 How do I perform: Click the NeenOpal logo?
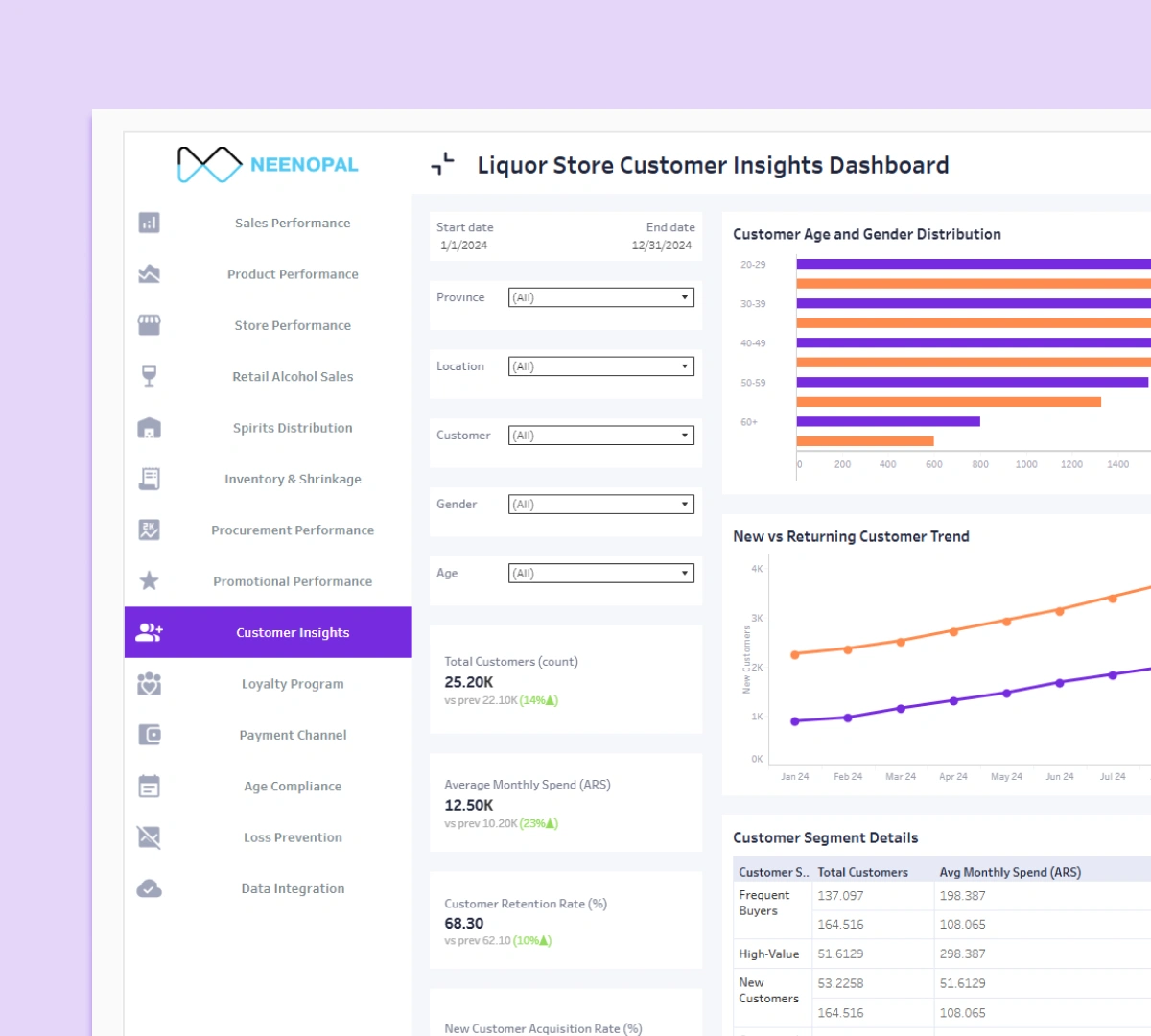[268, 164]
